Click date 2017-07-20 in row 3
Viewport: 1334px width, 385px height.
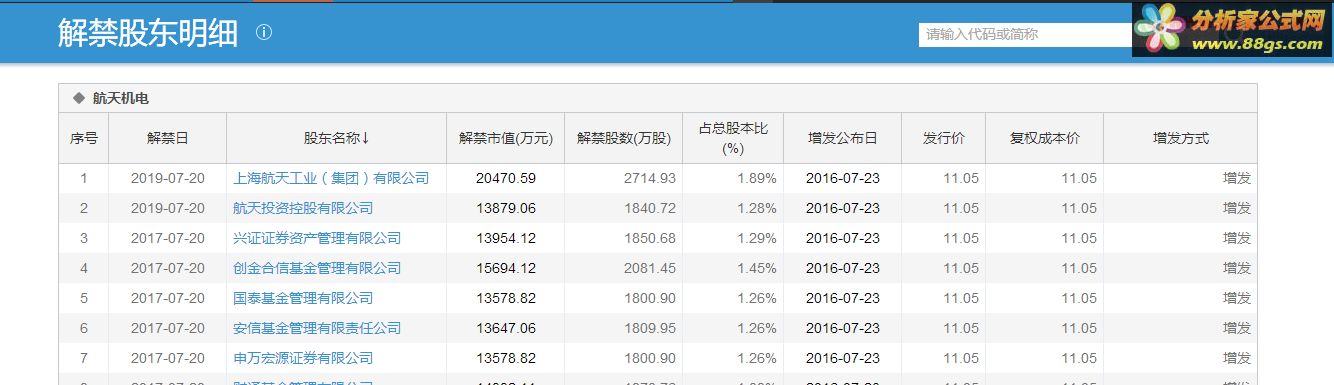point(168,238)
